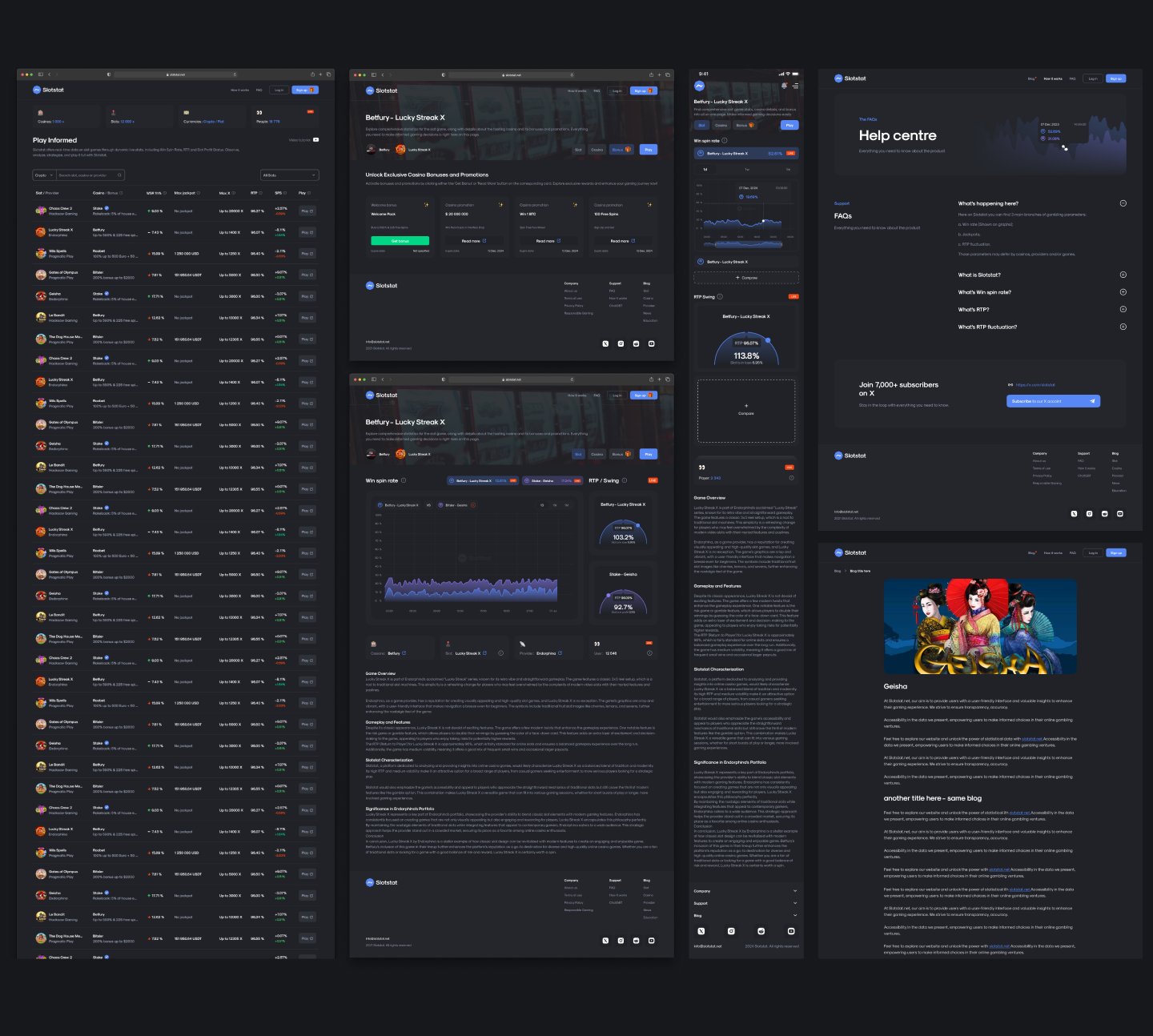Open a new tab in bonuses page browser
This screenshot has width=1153, height=1036.
pyautogui.click(x=660, y=74)
